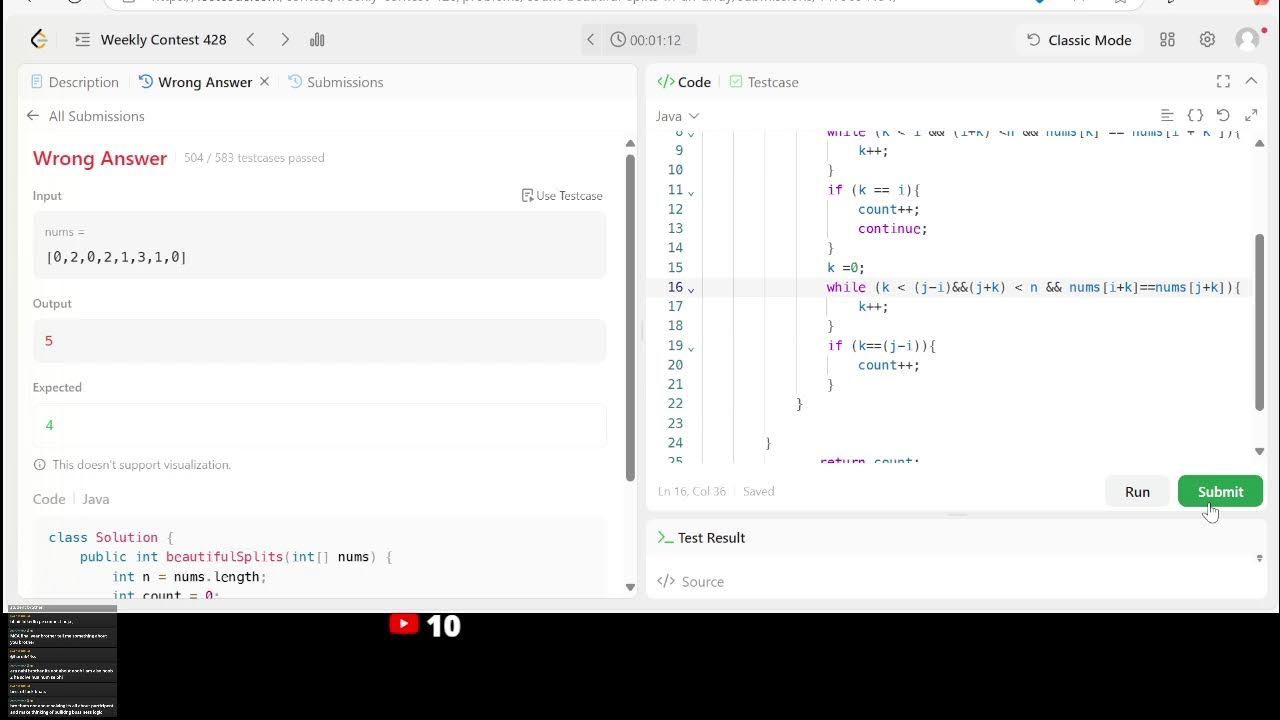Collapse the code fold at line 16
The height and width of the screenshot is (720, 1280).
tap(691, 288)
